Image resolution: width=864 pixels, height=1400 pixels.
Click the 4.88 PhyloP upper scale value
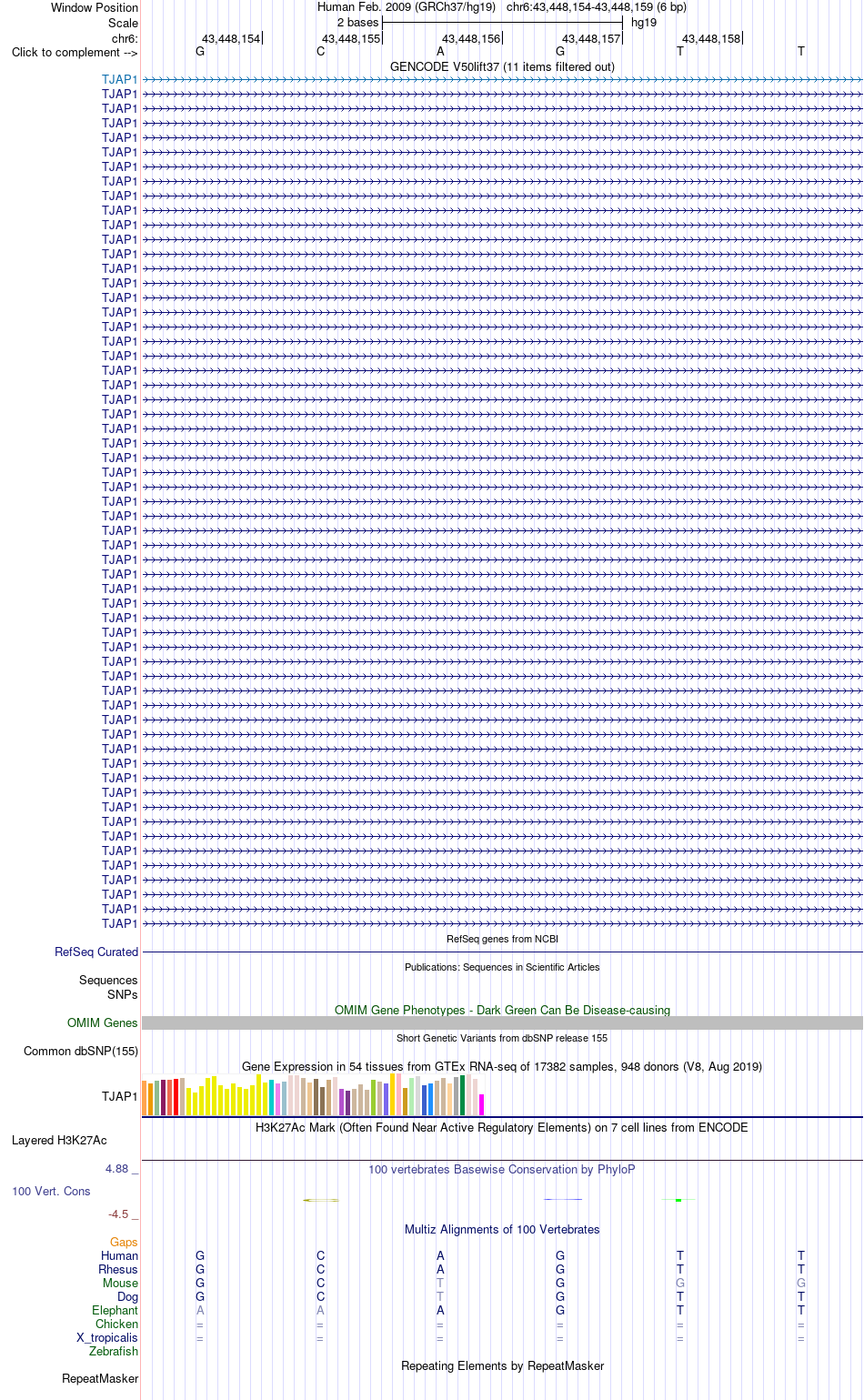coord(122,1168)
